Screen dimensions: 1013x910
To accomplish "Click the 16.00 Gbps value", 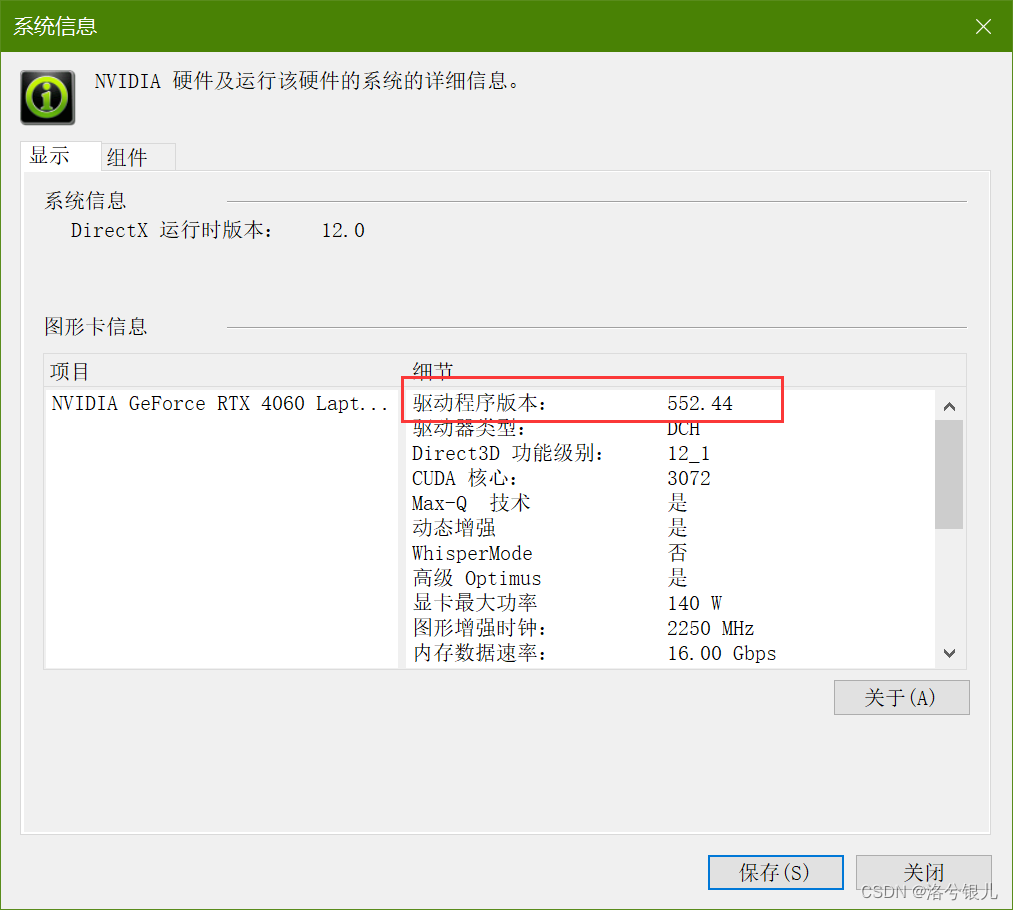I will point(722,654).
